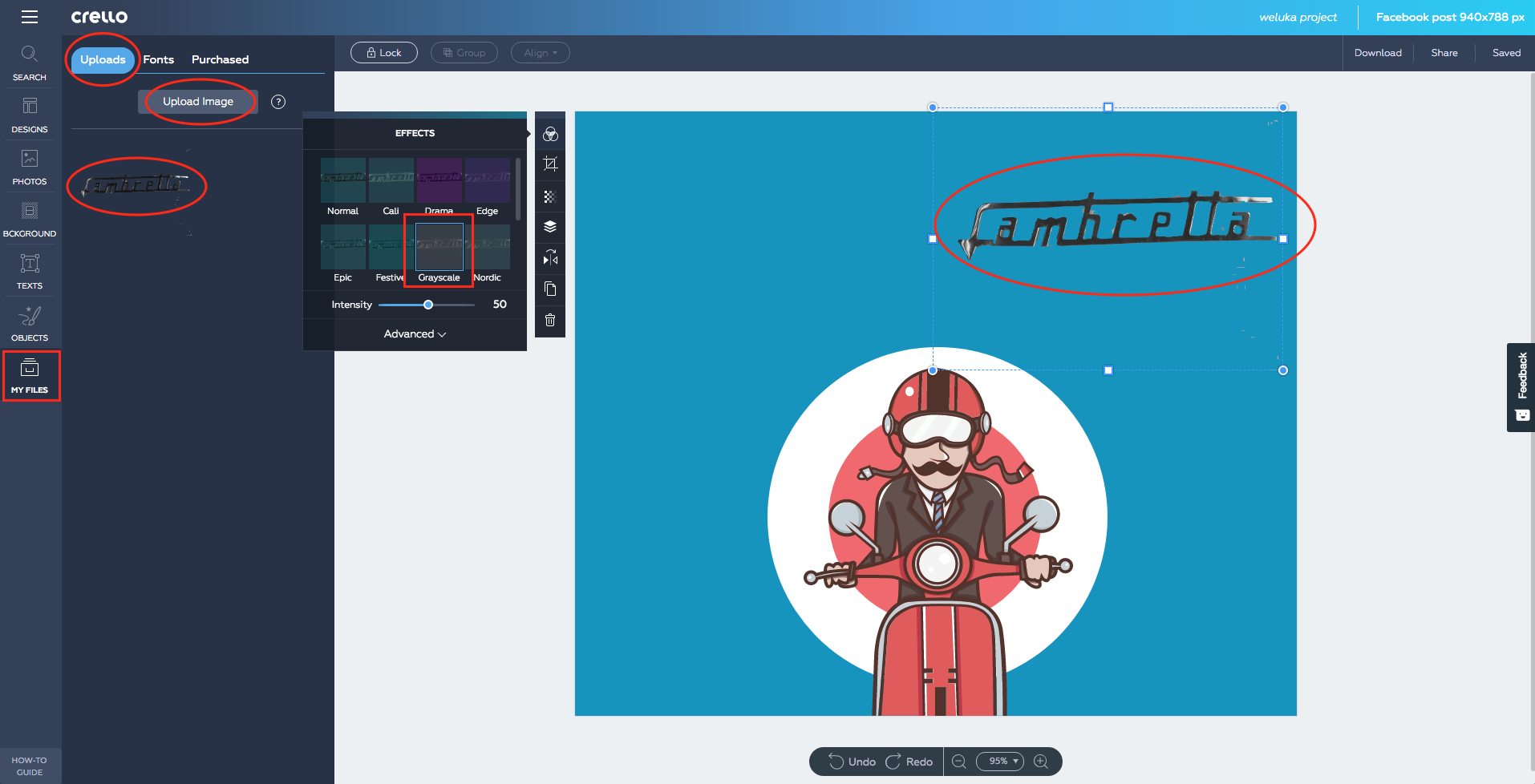Open the Background panel
The image size is (1535, 784).
[30, 220]
